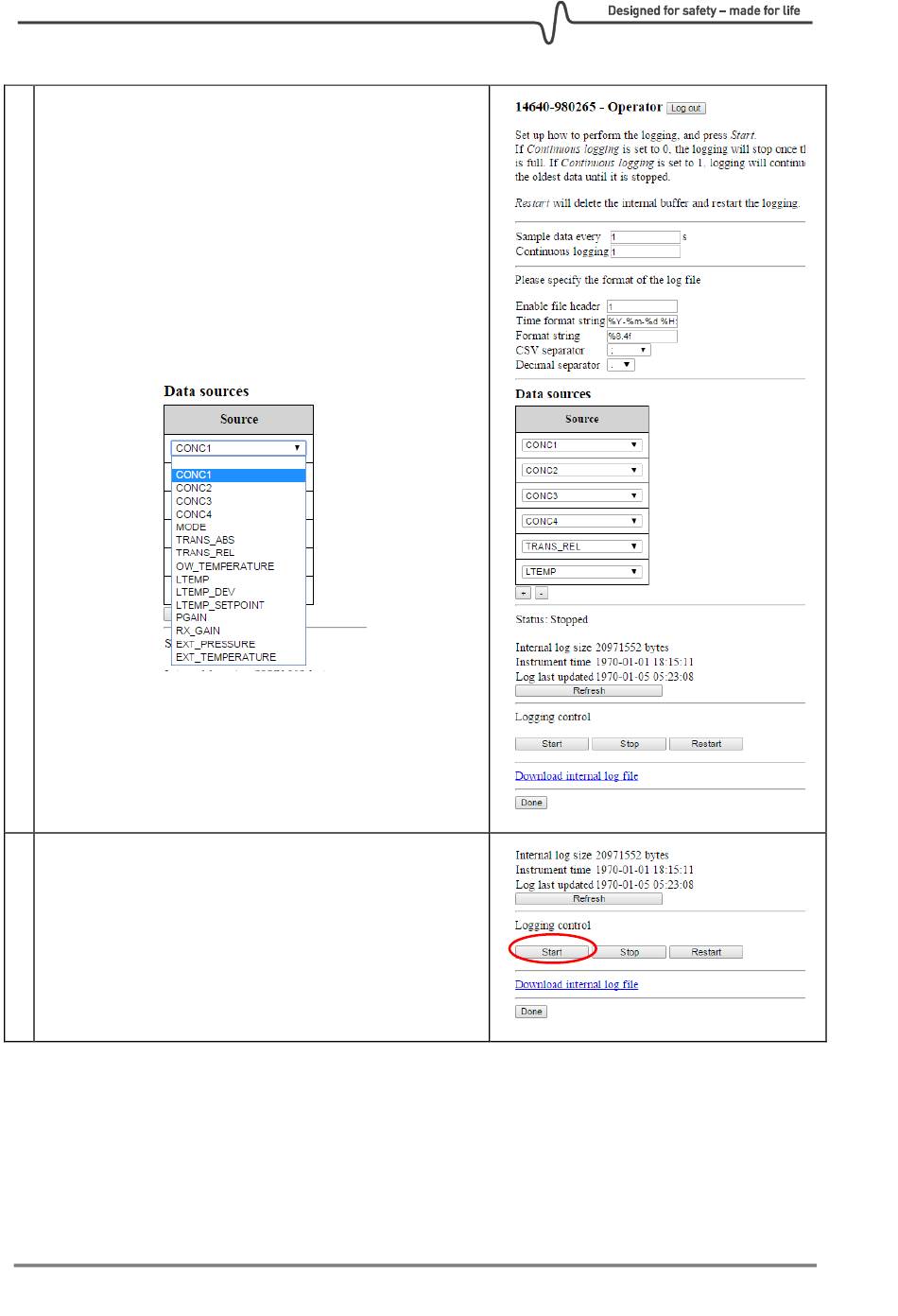The width and height of the screenshot is (898, 1316).
Task: Open the CONC4 source dropdown in the full settings form
Action: [582, 522]
